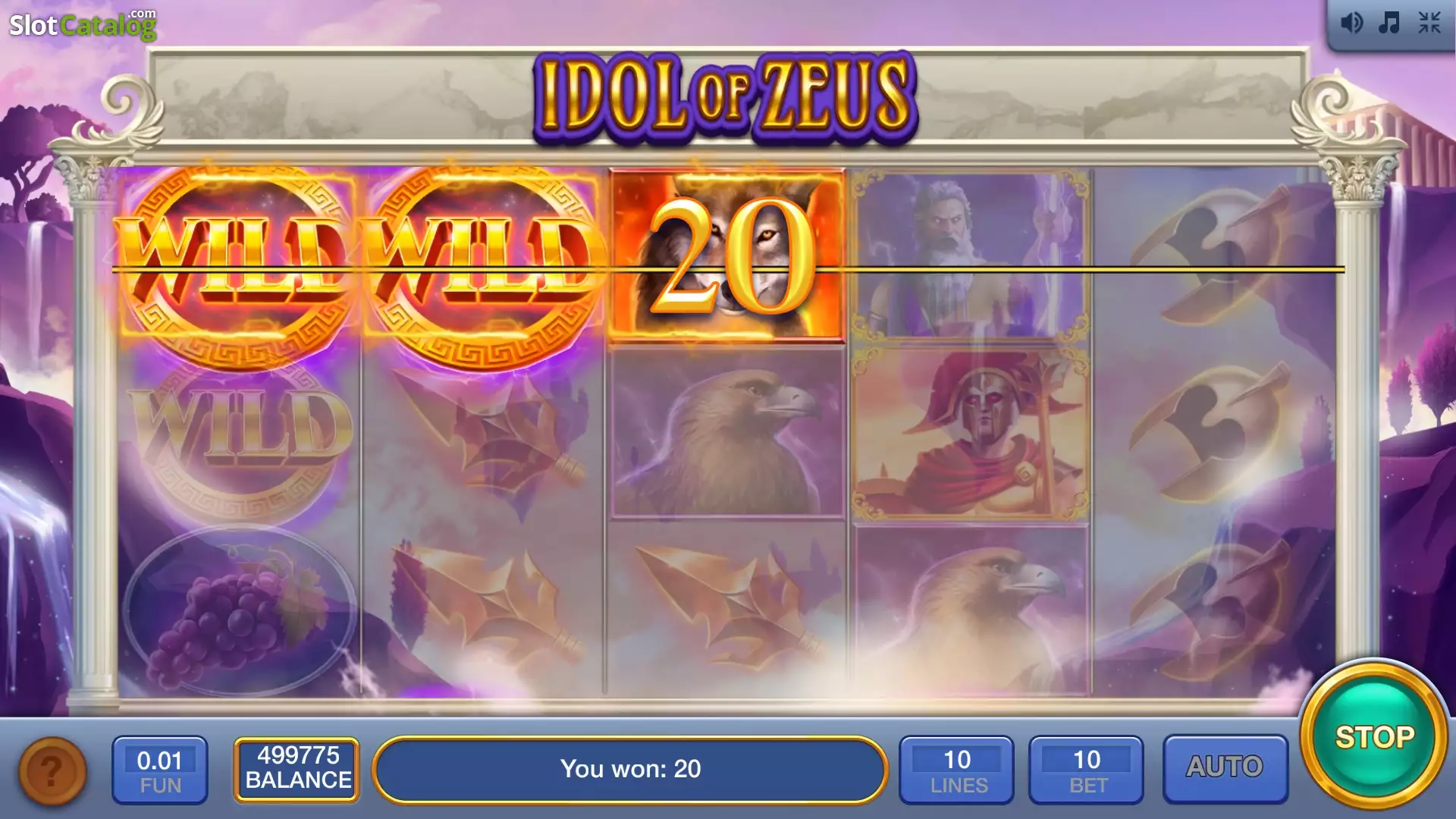
Task: Exit fullscreen using the collapse arrows icon
Action: click(1429, 23)
